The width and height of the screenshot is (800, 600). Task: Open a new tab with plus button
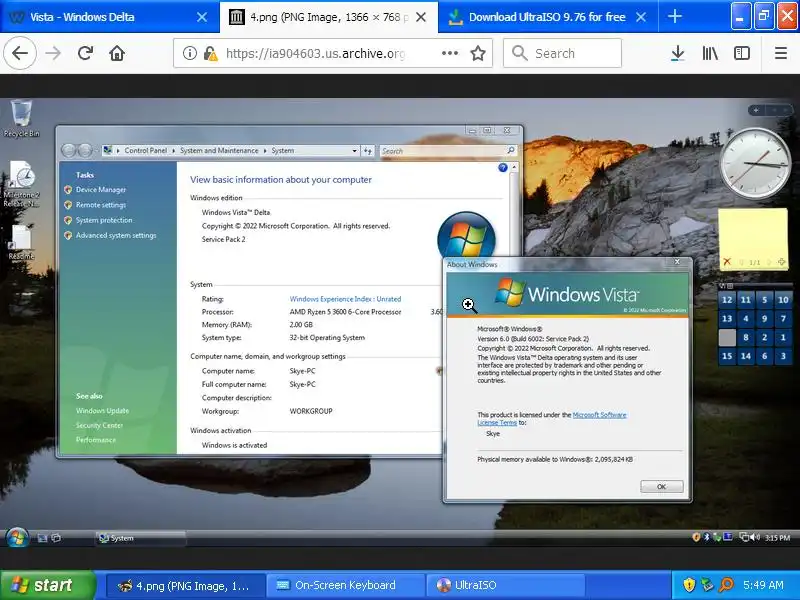pyautogui.click(x=674, y=17)
